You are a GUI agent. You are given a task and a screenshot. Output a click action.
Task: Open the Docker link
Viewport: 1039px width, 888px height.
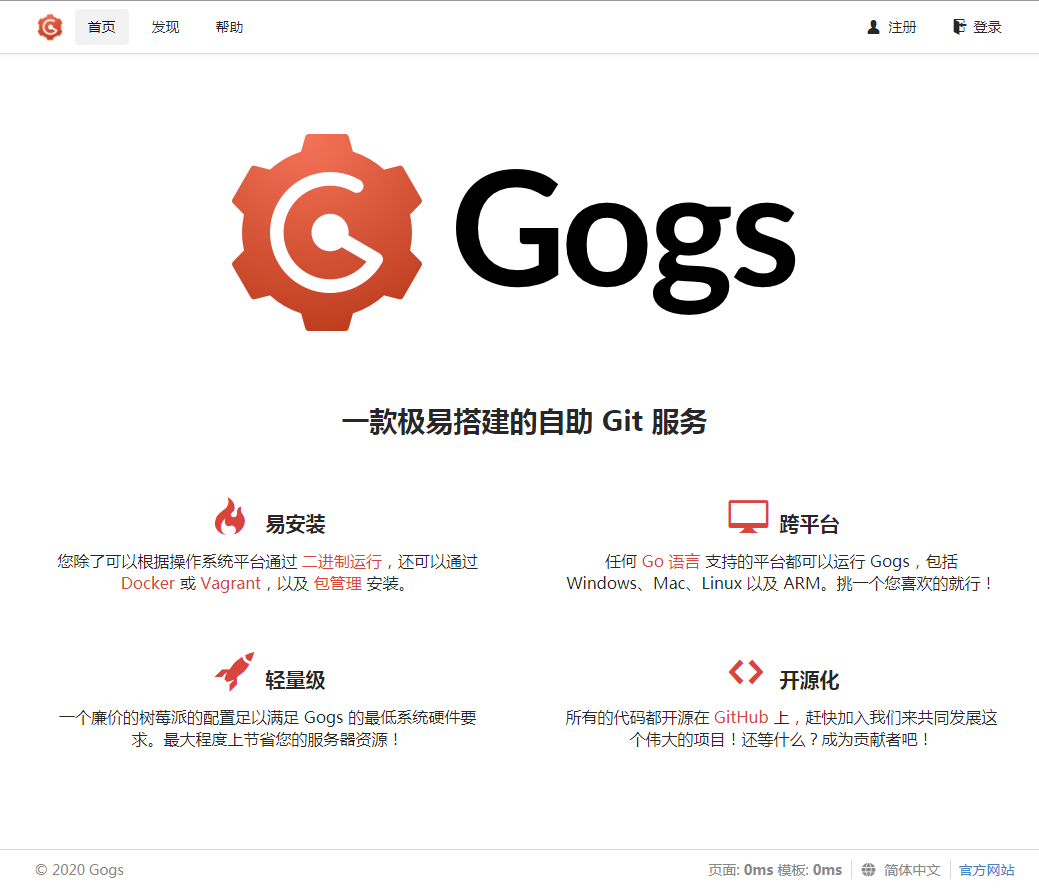tap(148, 584)
